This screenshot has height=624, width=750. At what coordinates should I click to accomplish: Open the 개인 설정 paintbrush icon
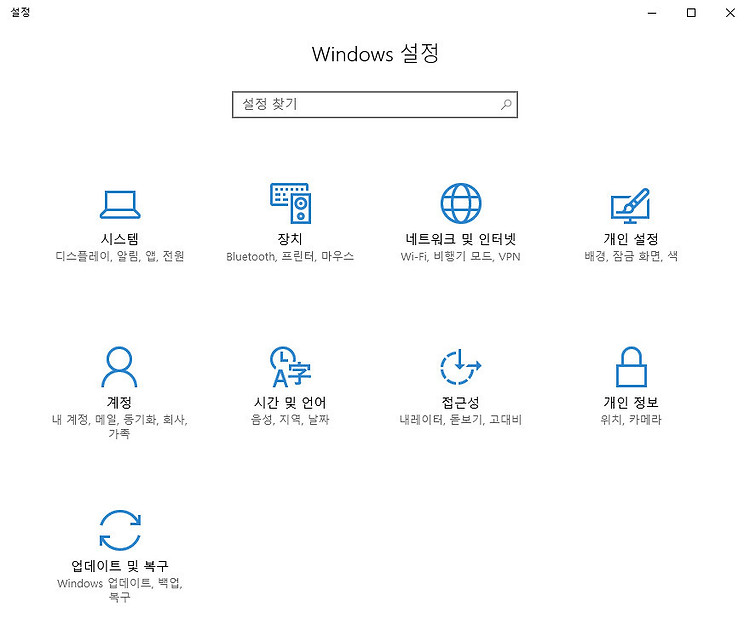630,206
